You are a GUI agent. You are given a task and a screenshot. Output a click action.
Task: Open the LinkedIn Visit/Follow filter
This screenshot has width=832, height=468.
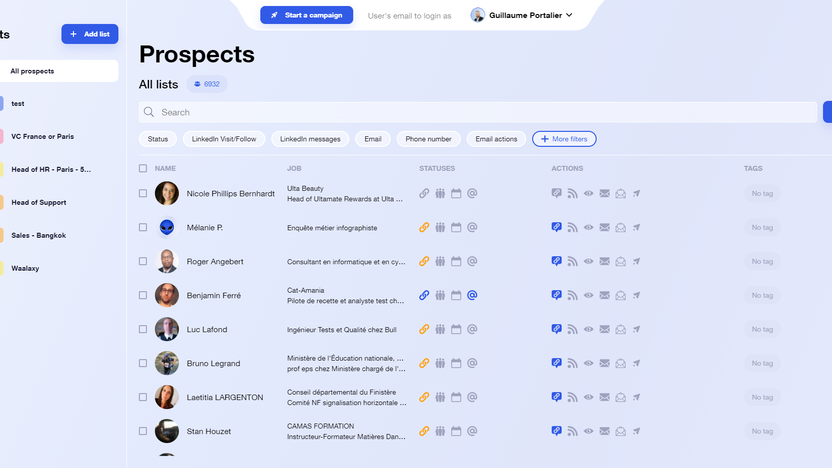pyautogui.click(x=224, y=139)
